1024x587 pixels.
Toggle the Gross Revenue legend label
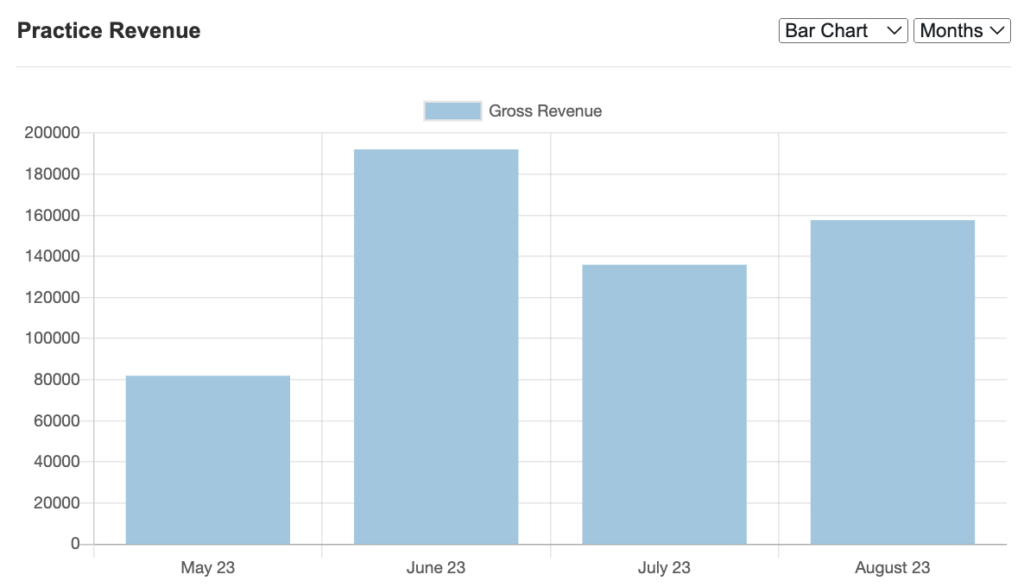pyautogui.click(x=545, y=111)
